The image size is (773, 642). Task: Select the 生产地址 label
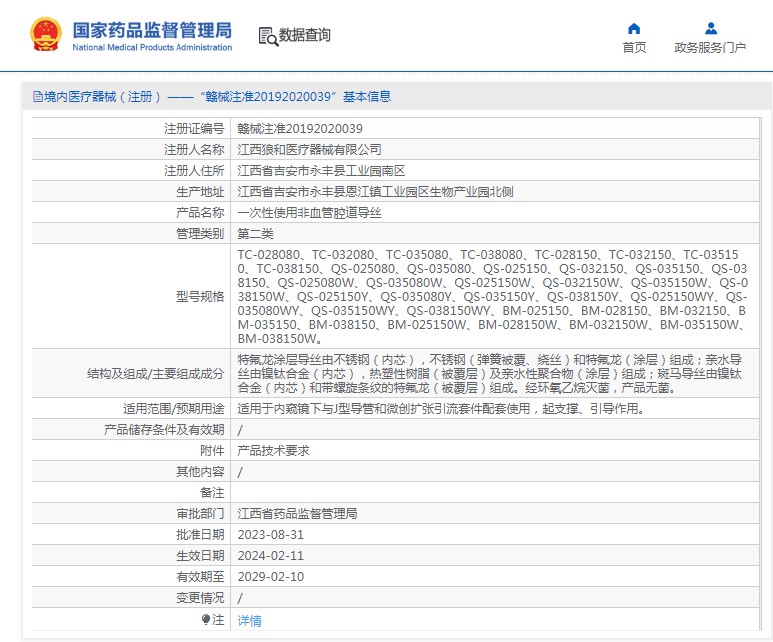[x=200, y=192]
